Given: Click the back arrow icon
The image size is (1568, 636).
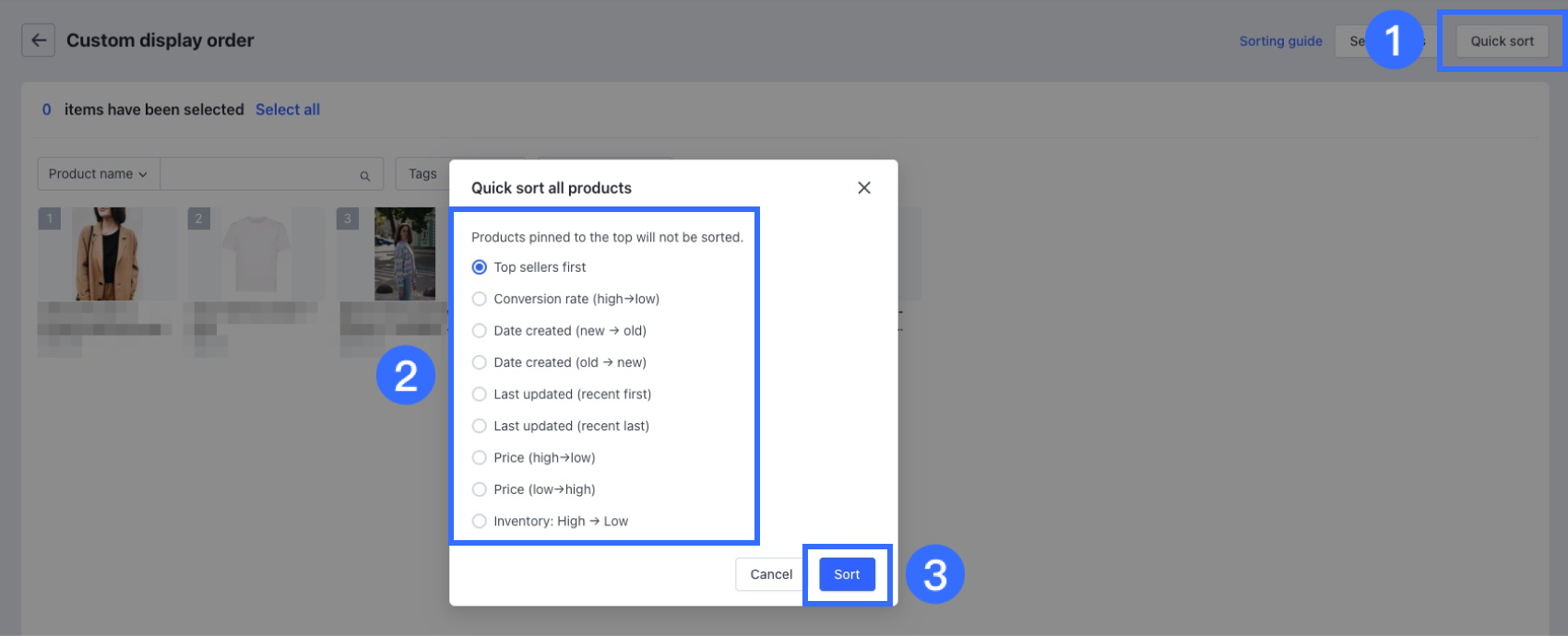Looking at the screenshot, I should point(38,41).
